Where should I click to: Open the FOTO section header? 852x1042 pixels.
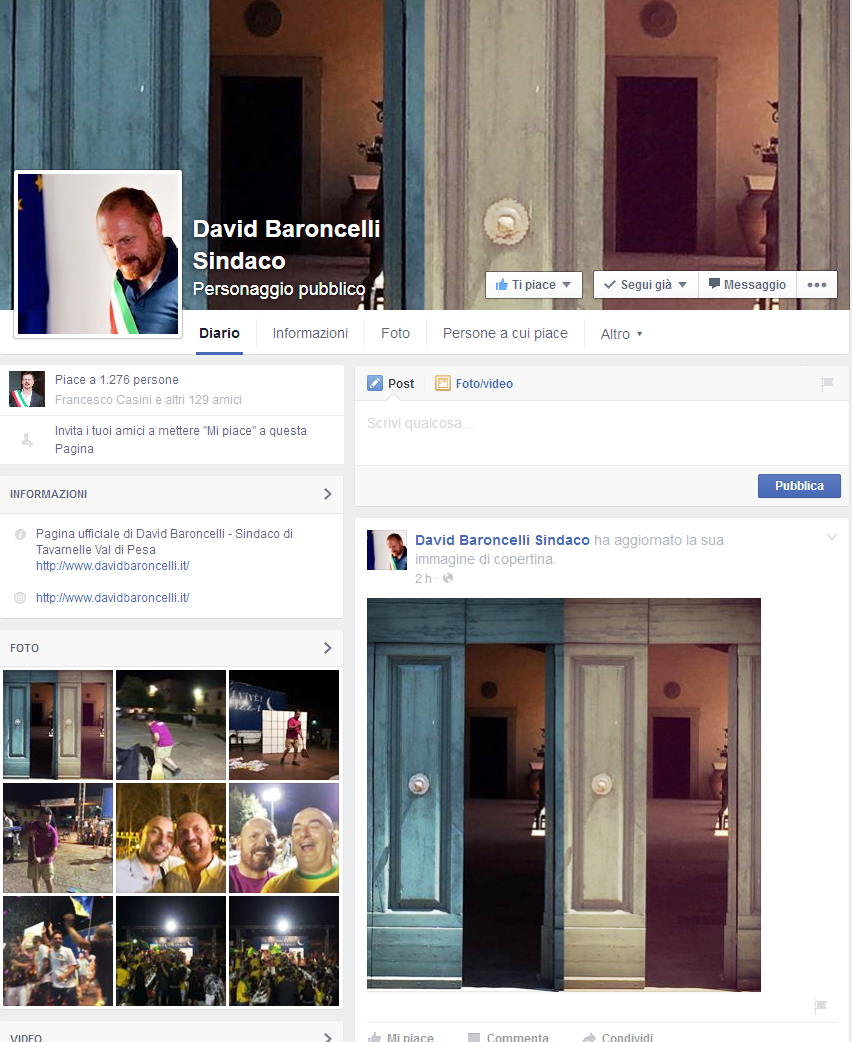[25, 648]
